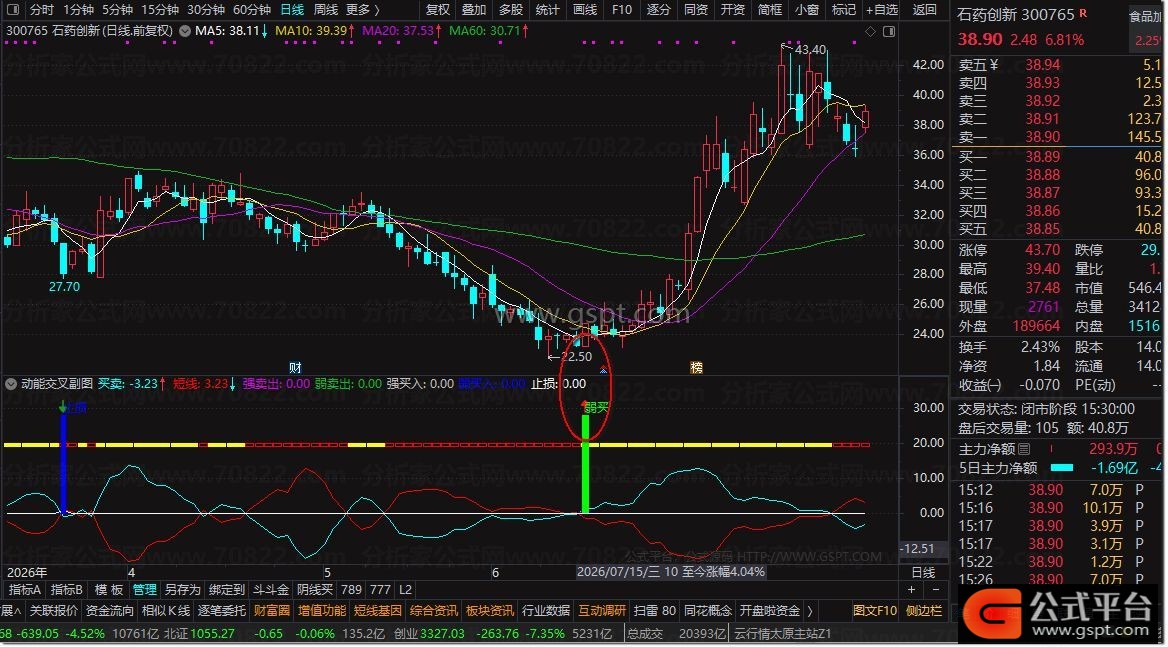1168x647 pixels.
Task: Click the 主力净额 detail icon
Action: tap(1024, 449)
